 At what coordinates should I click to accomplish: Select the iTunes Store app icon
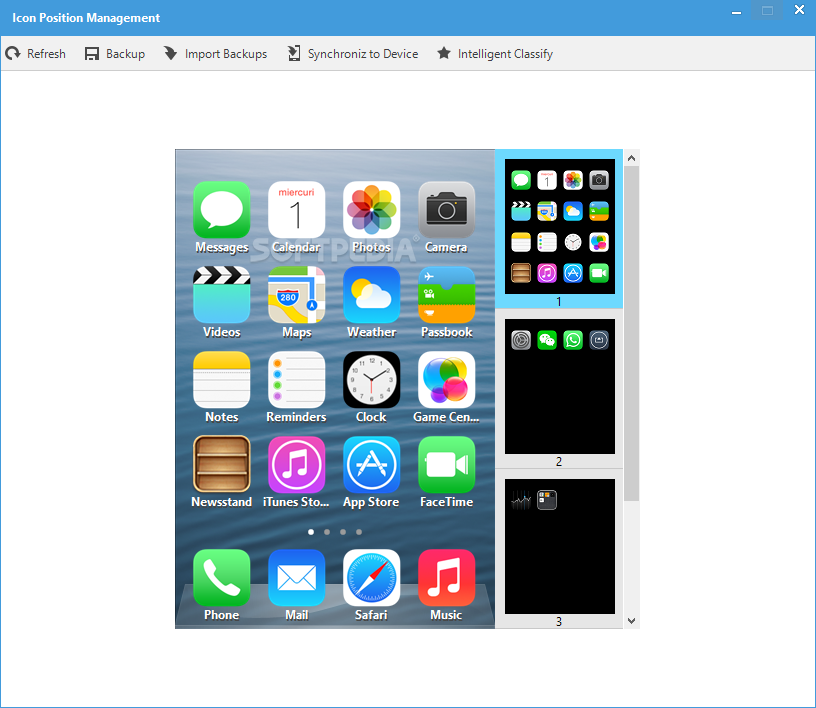tap(297, 464)
